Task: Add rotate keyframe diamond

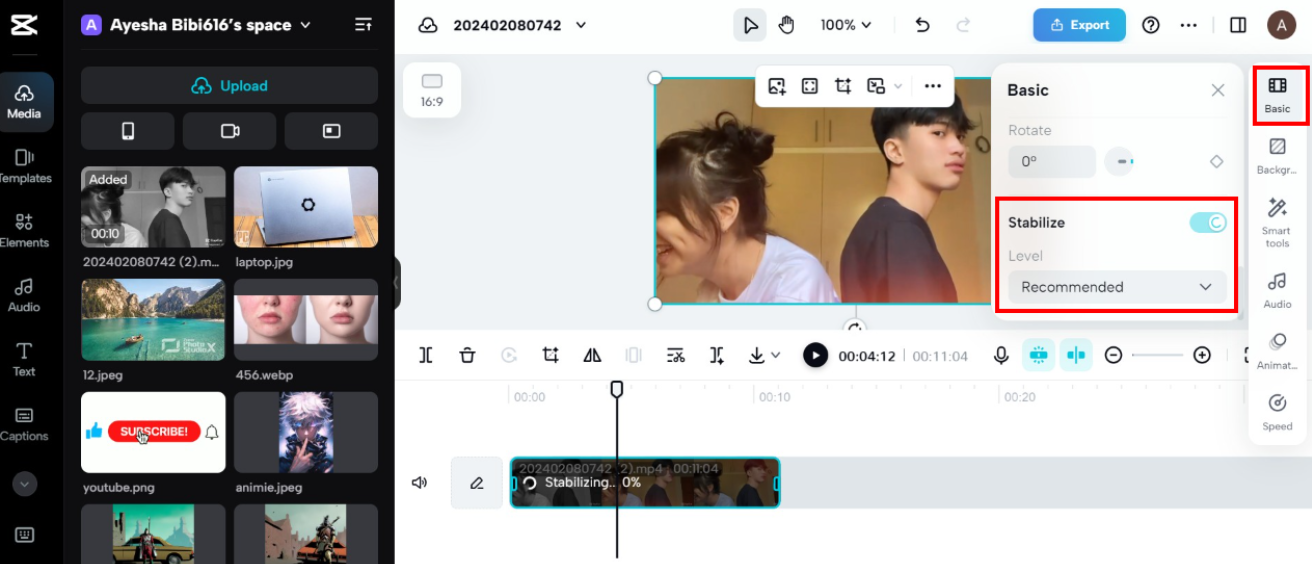Action: (1216, 161)
